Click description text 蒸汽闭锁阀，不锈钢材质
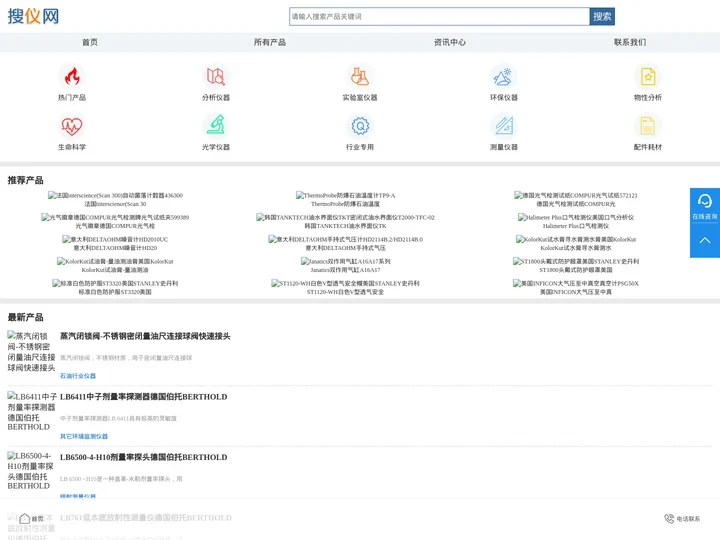Screen dimensions: 720x540 [x=126, y=358]
